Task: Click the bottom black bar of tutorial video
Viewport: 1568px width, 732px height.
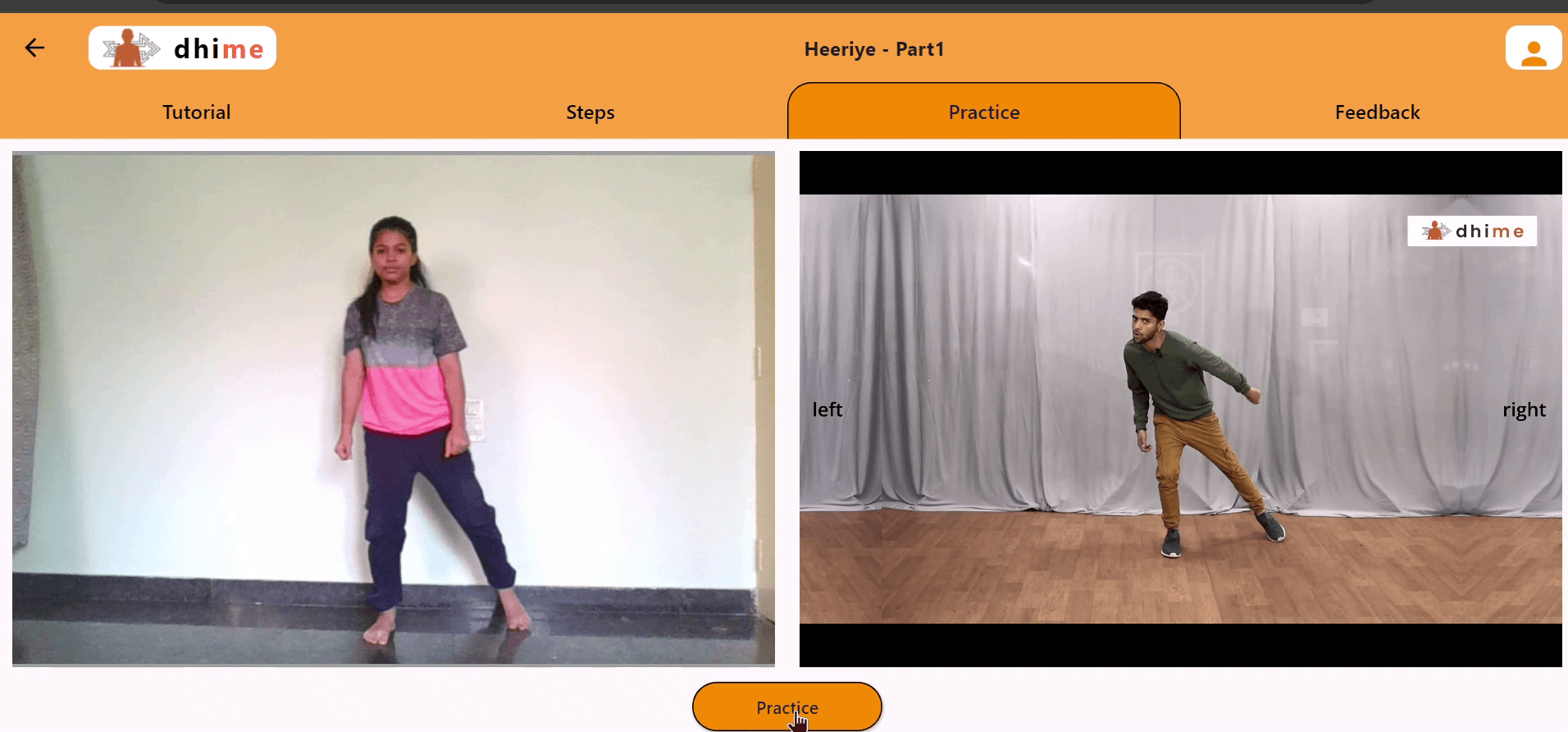Action: point(1180,645)
